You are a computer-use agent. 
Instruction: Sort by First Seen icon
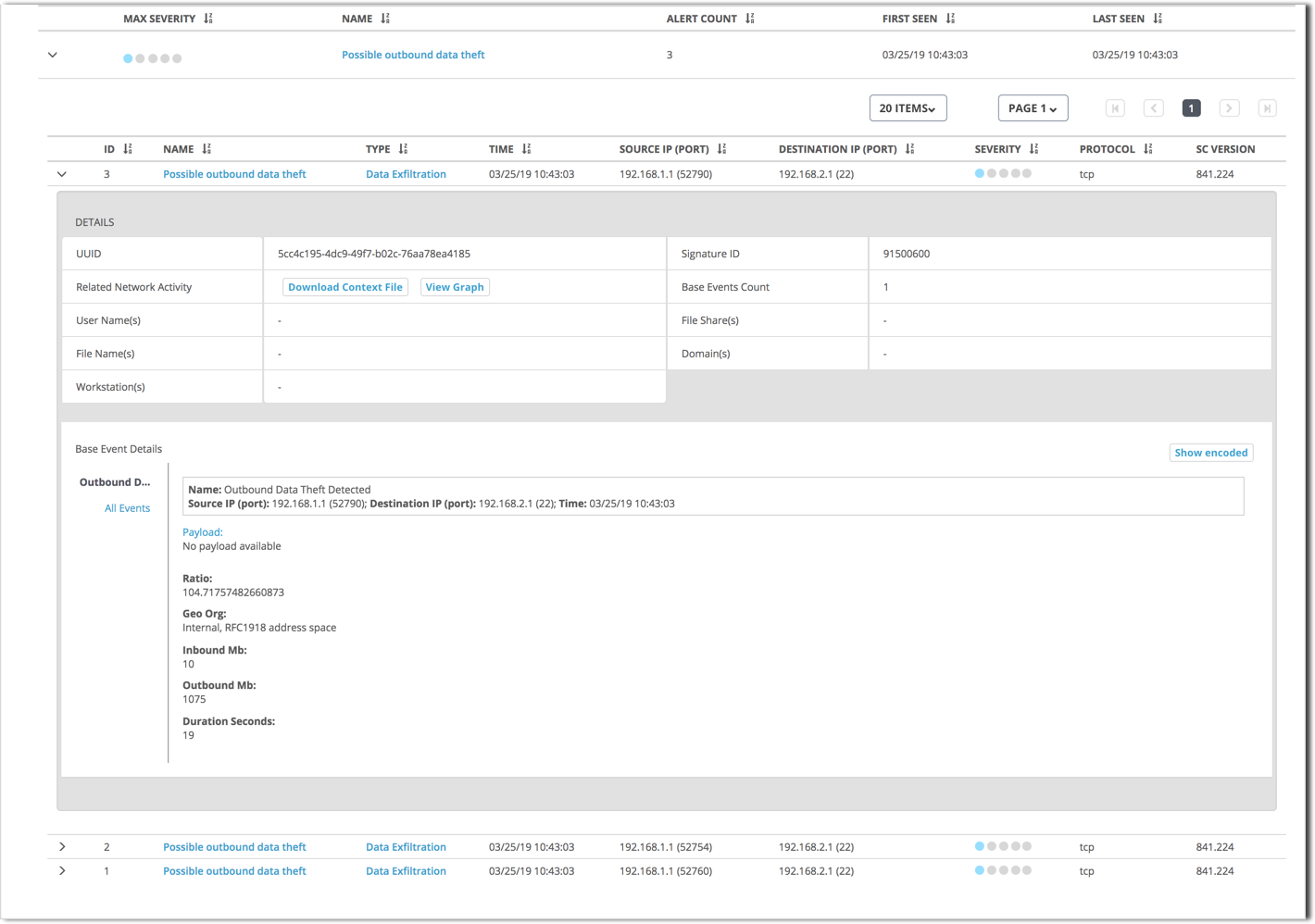[950, 19]
